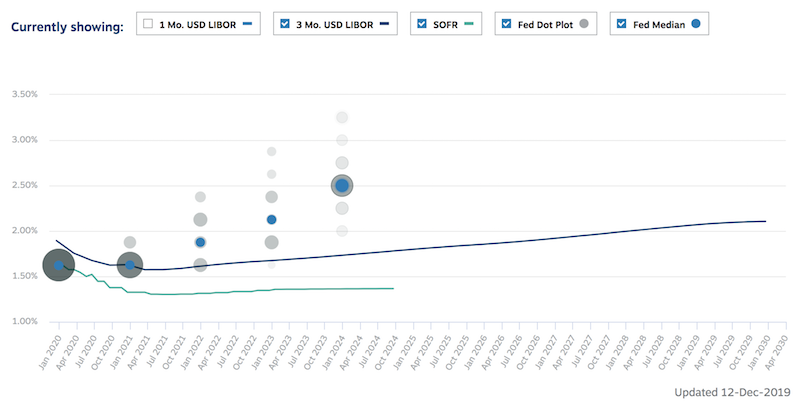Click the 1.50% y-axis label
800x404 pixels.
pyautogui.click(x=25, y=276)
